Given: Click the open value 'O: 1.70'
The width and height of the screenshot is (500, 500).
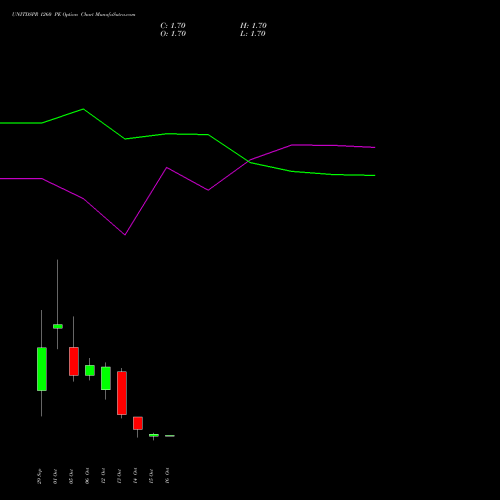Looking at the screenshot, I should [173, 34].
